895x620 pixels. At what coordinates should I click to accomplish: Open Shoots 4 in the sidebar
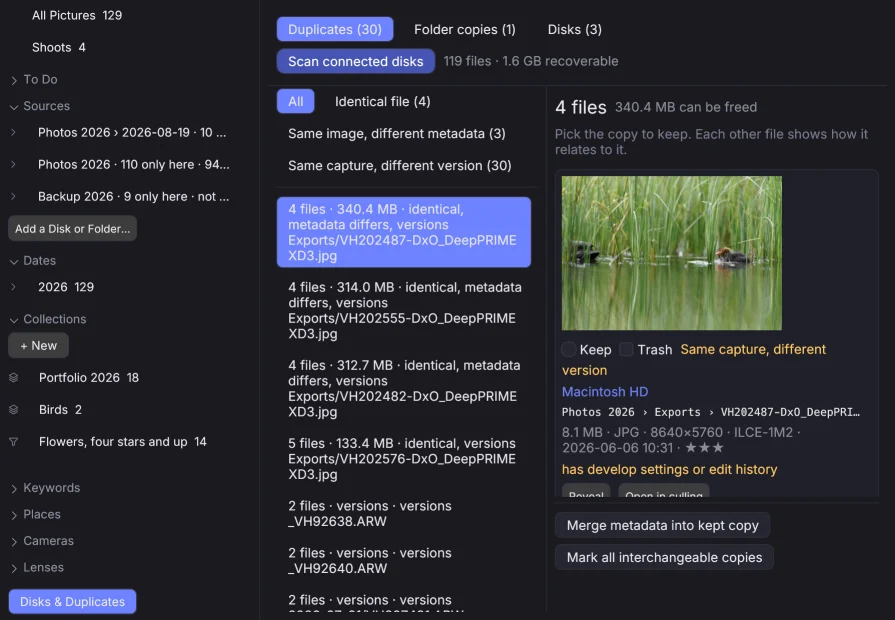point(59,47)
